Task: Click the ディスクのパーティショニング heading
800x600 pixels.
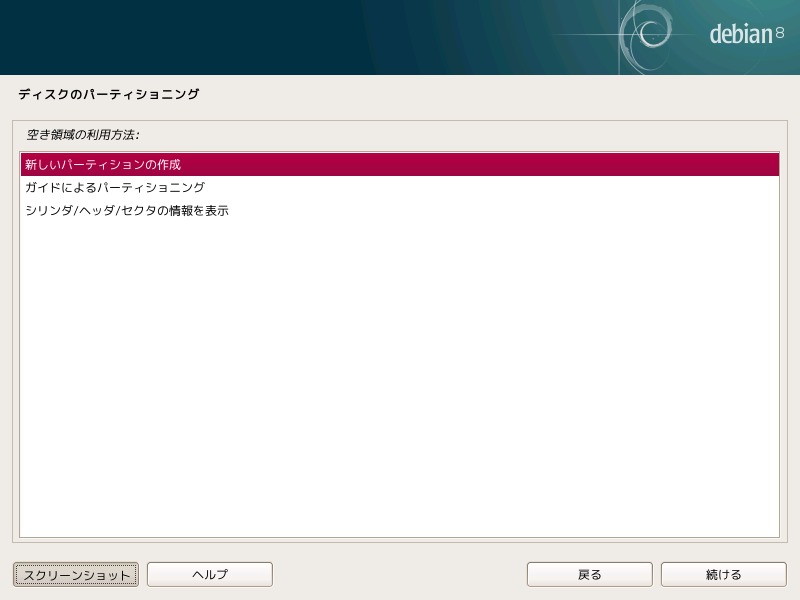Action: 109,94
